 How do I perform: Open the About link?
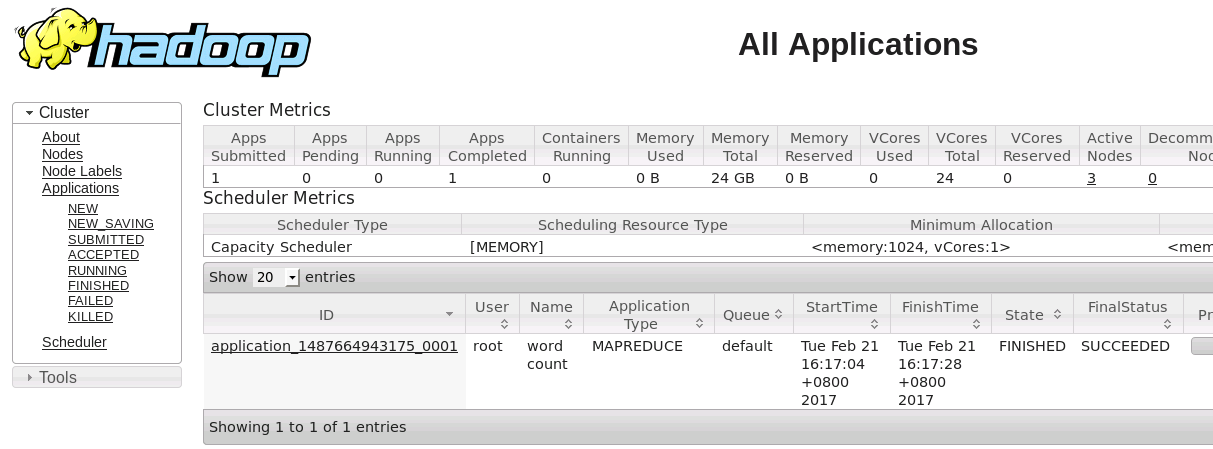(61, 137)
